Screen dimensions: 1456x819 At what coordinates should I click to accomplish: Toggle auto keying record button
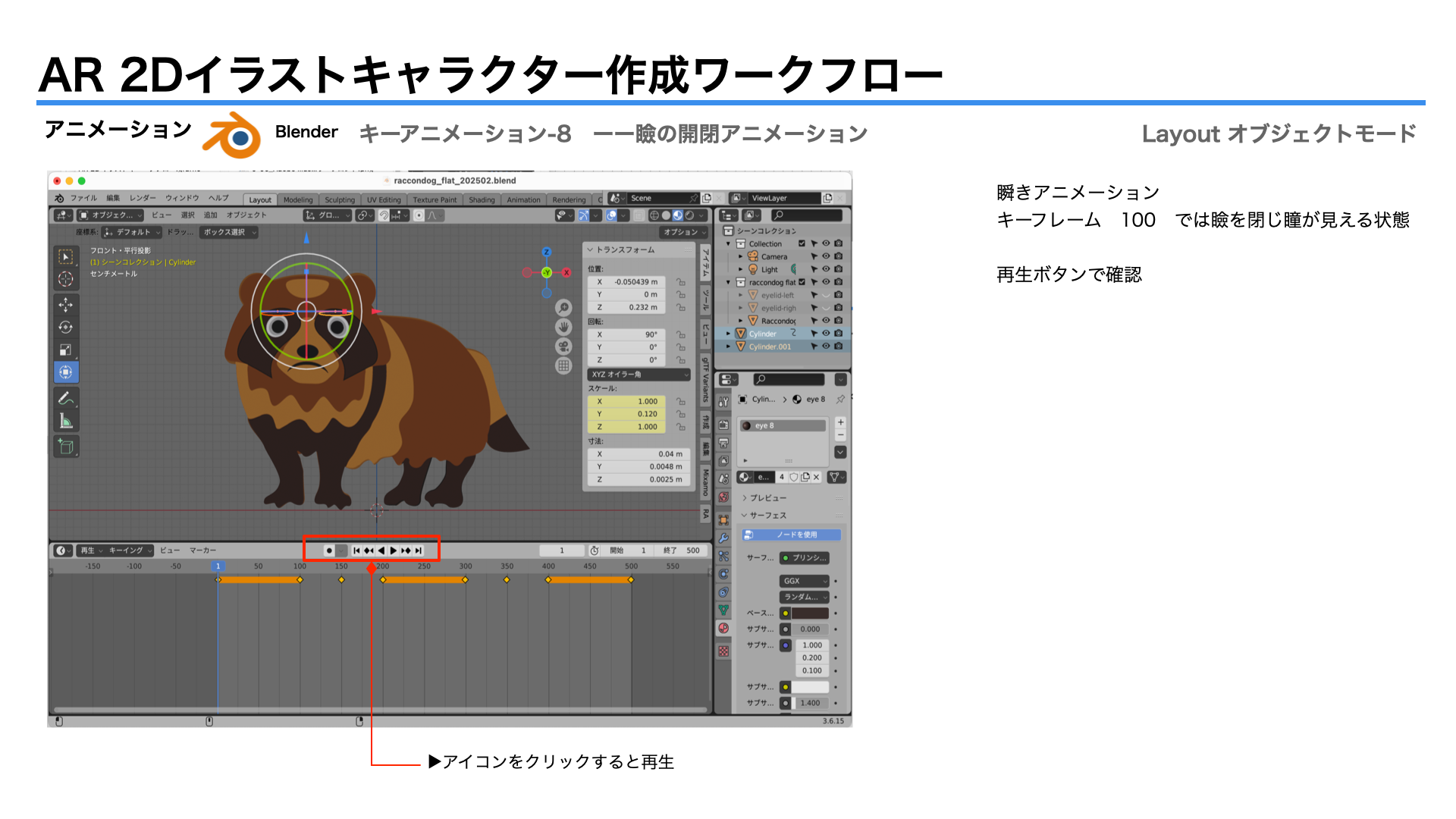point(329,551)
